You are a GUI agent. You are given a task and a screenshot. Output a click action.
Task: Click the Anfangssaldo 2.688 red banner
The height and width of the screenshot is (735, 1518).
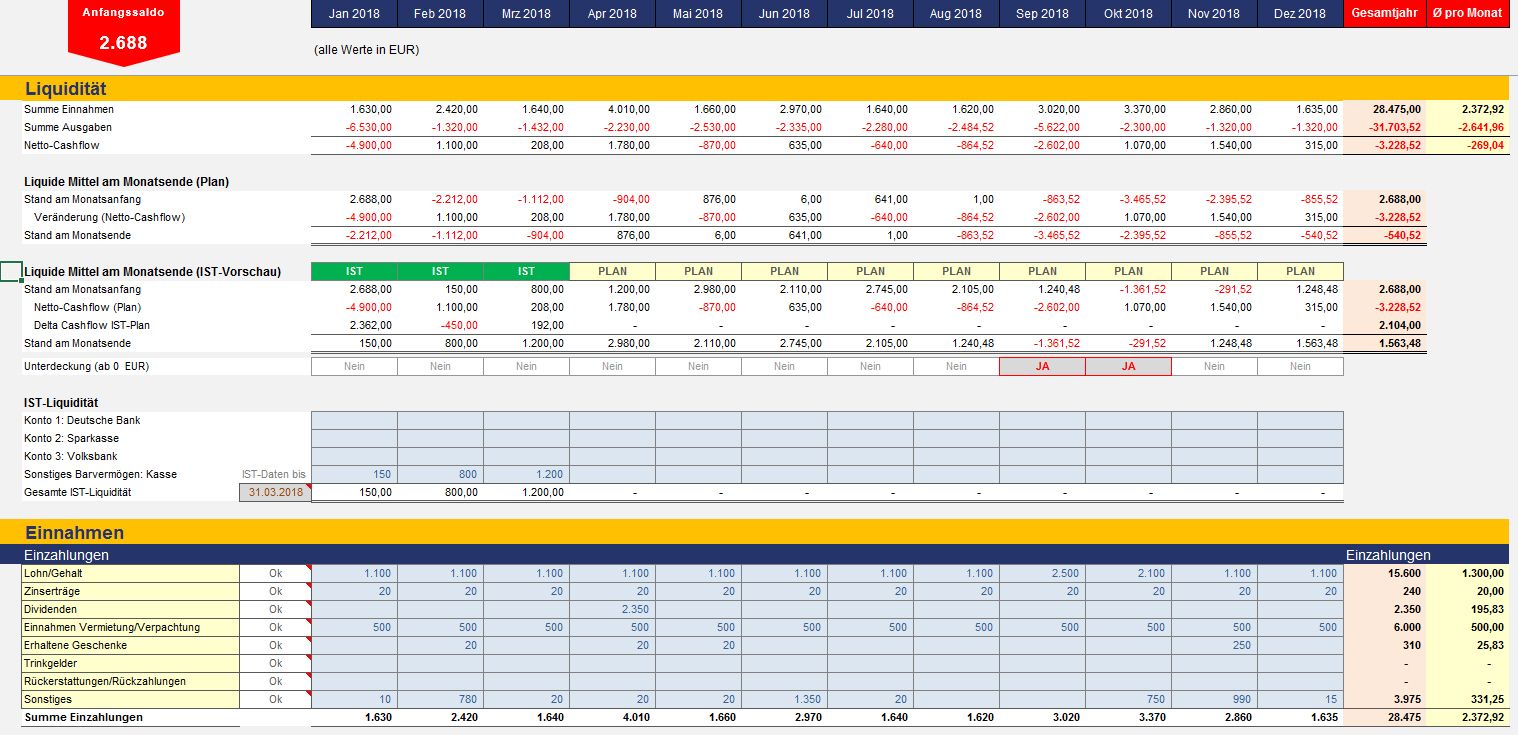(x=123, y=31)
